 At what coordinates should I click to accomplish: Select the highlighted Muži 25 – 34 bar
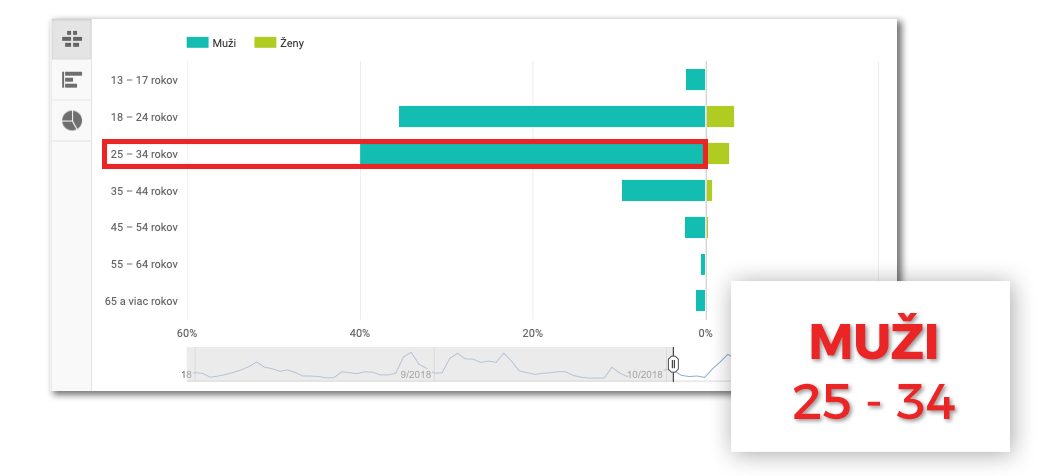click(532, 154)
